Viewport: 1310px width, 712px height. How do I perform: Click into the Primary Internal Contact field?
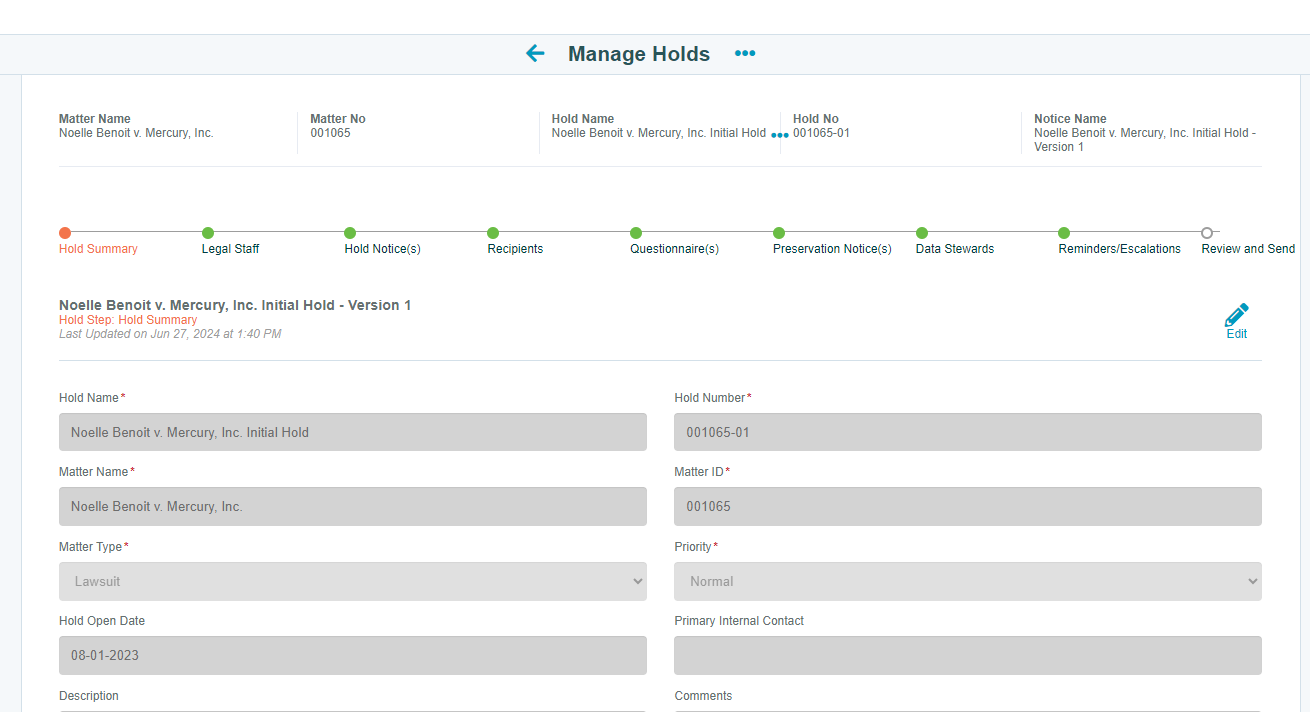click(x=967, y=655)
